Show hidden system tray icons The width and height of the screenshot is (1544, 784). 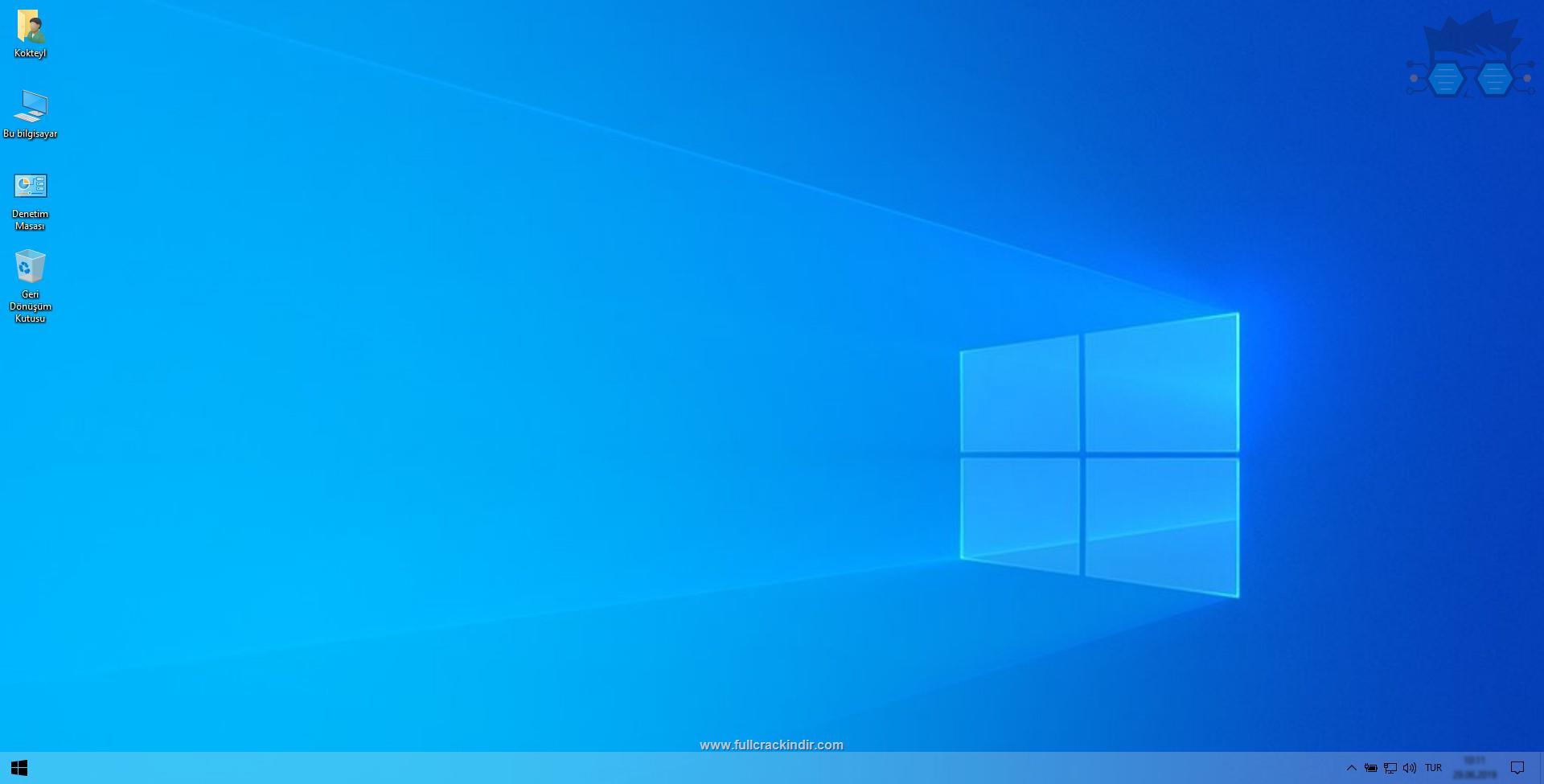tap(1352, 768)
